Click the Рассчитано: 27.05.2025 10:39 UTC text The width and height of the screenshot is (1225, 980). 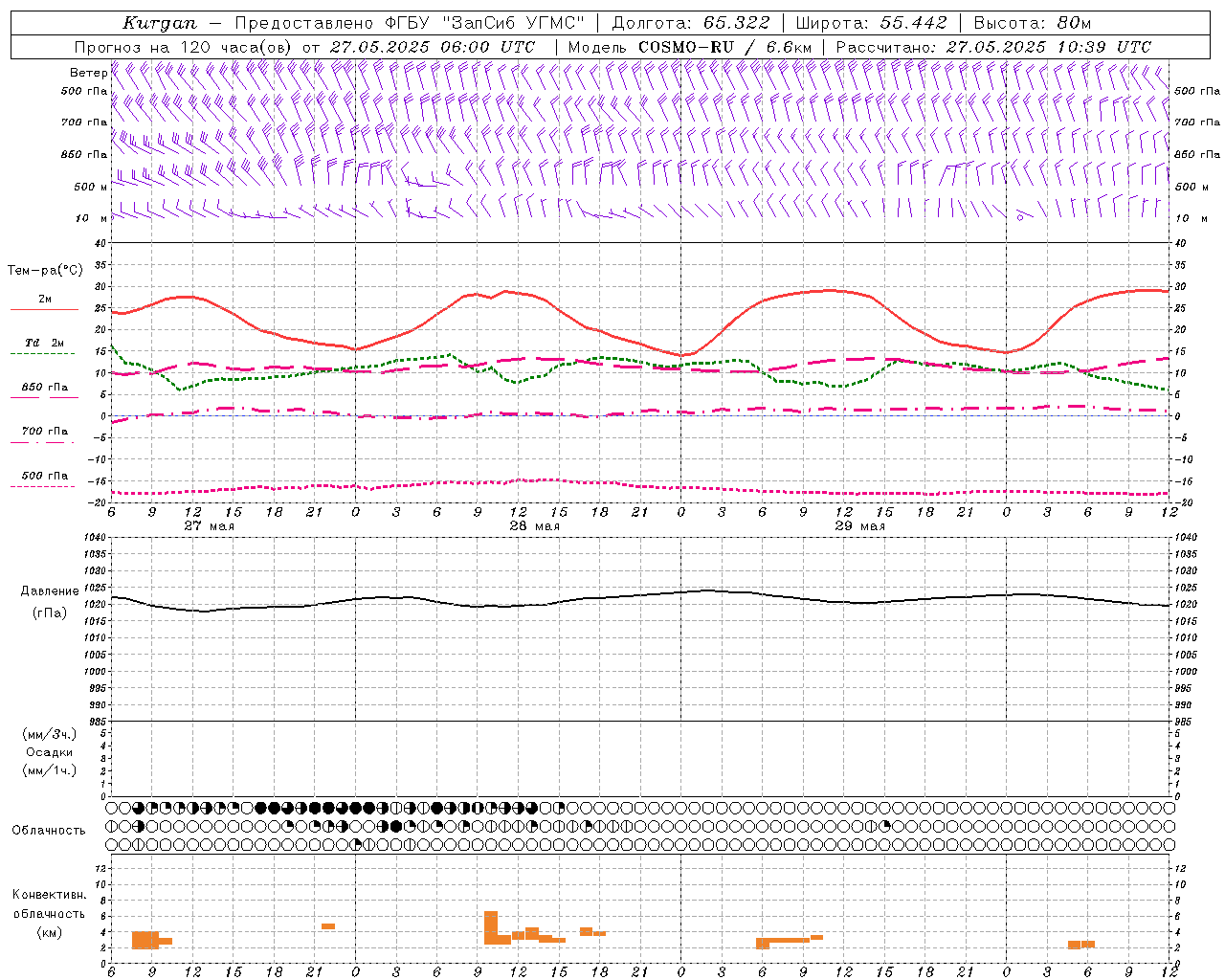[x=993, y=47]
